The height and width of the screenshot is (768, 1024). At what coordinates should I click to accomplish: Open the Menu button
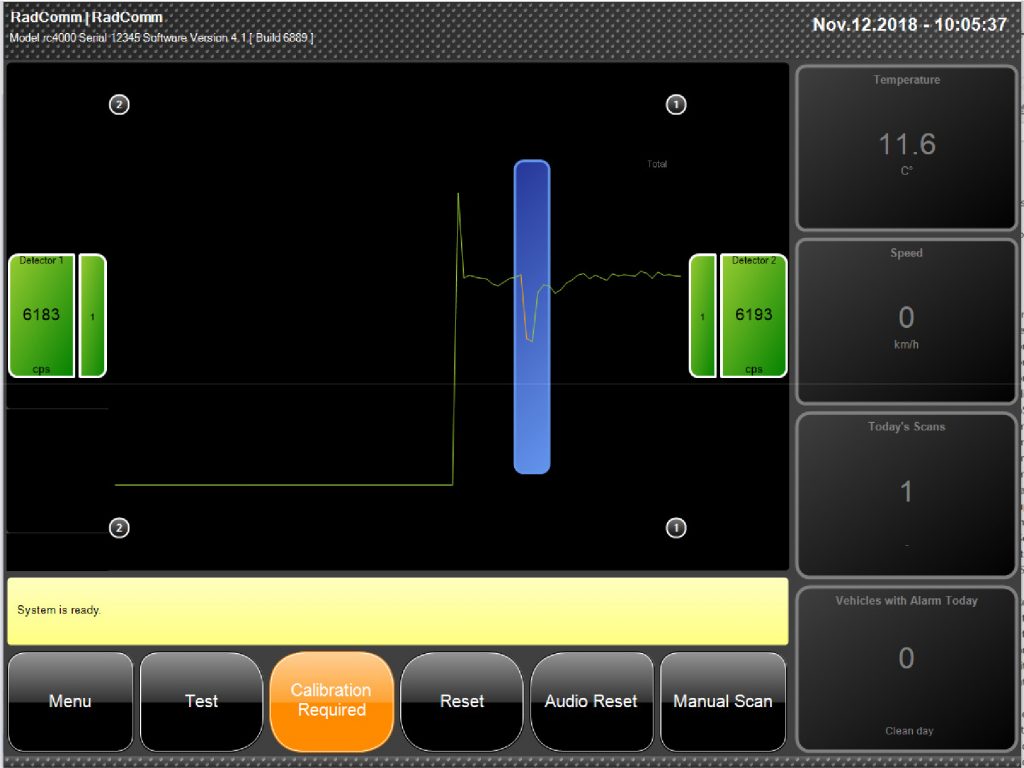tap(70, 701)
